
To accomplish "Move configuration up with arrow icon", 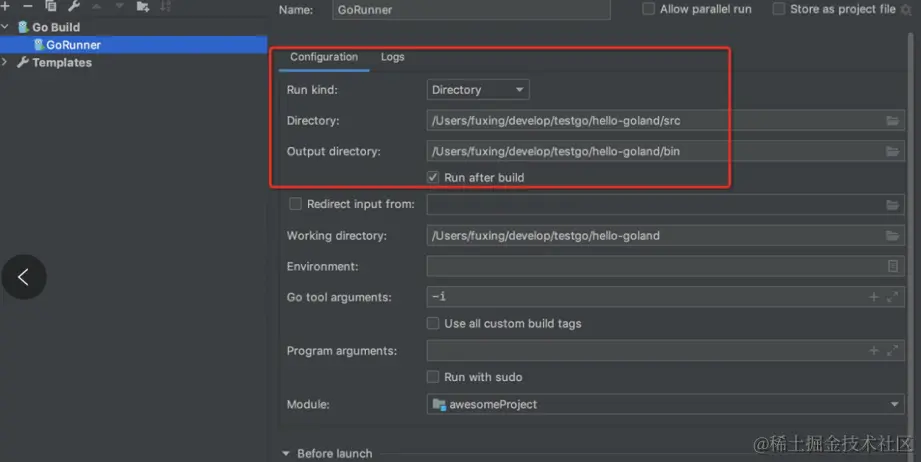I will 97,6.
